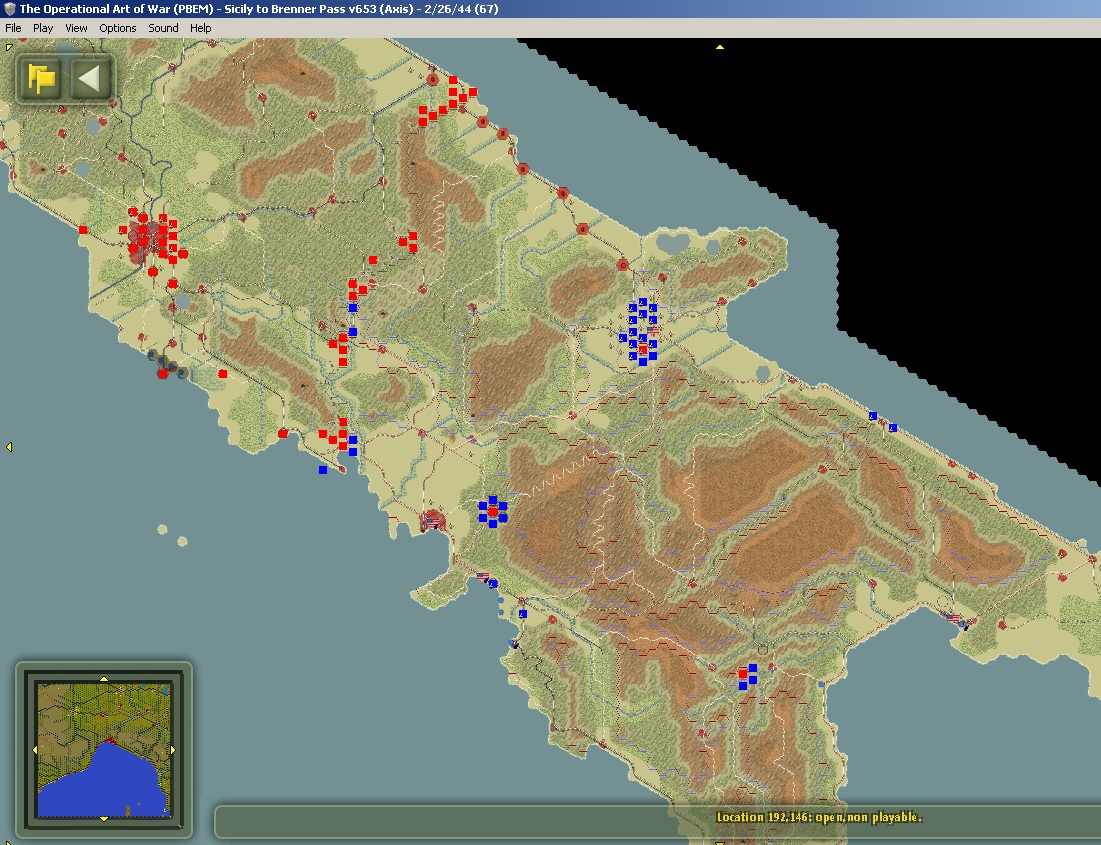Select the red unit beside blue units in the southern mountains
Image resolution: width=1101 pixels, height=845 pixels.
743,674
